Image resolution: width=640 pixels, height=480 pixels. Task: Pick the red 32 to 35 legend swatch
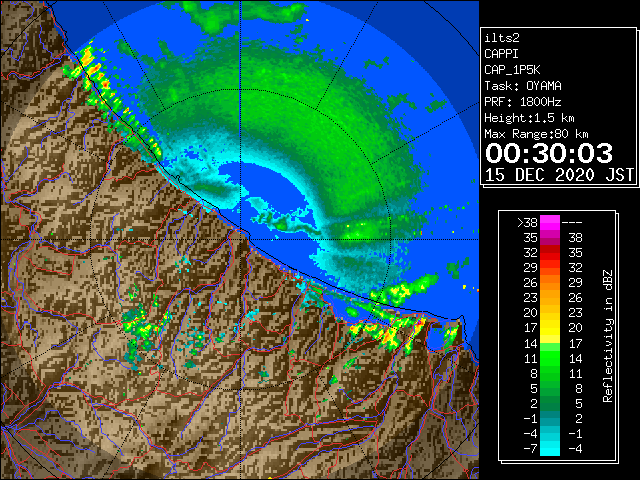point(550,253)
